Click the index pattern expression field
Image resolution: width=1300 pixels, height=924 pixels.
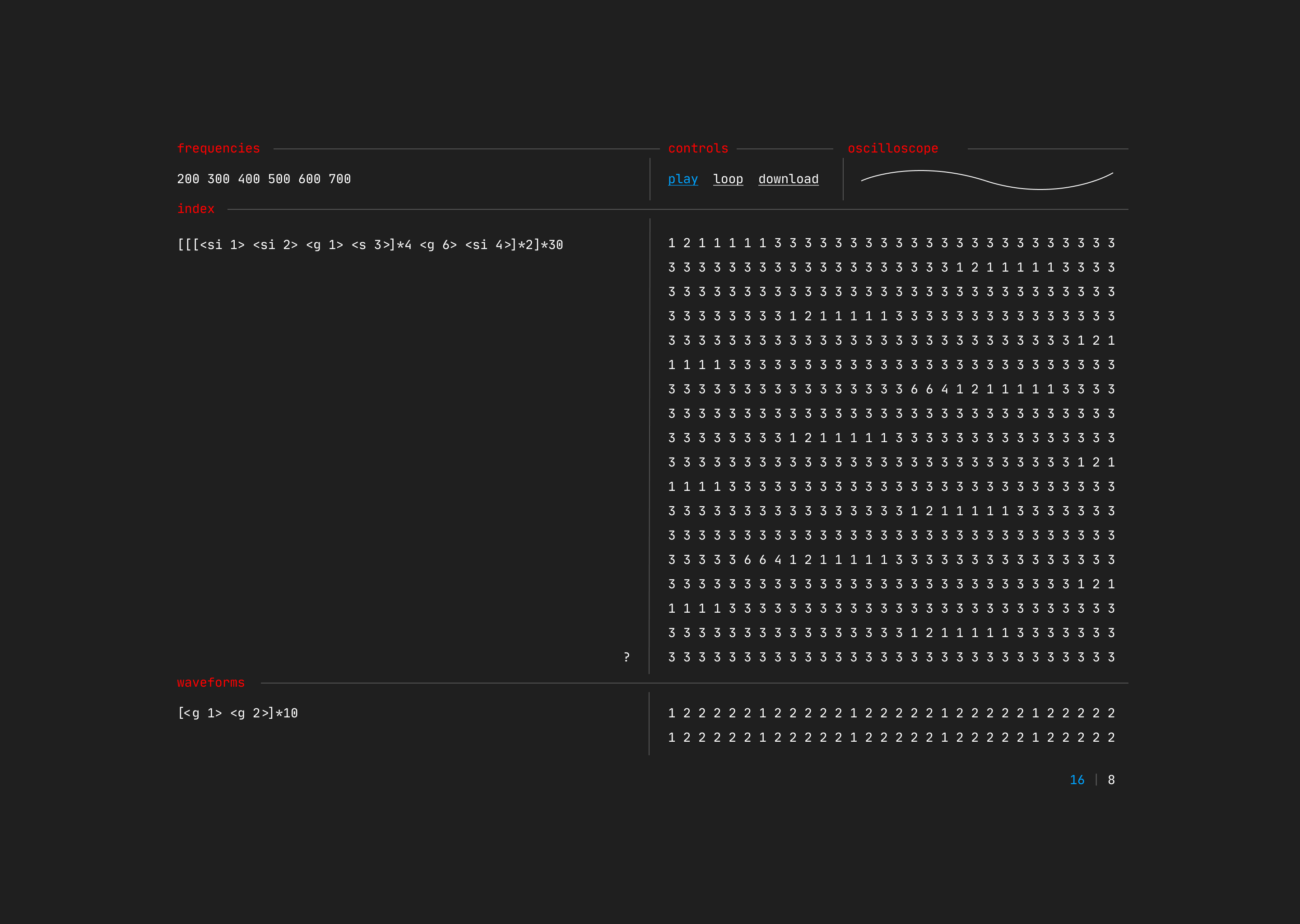coord(370,245)
